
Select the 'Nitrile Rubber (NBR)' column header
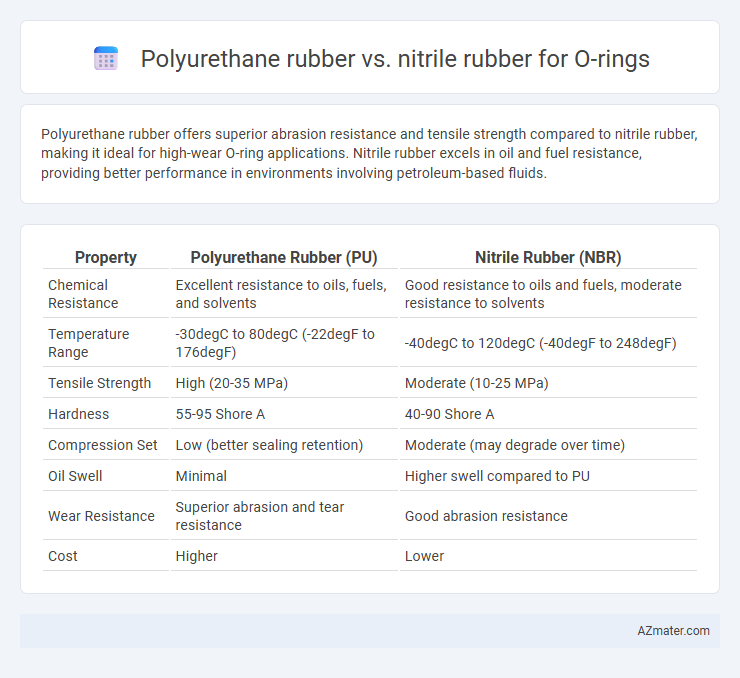tap(548, 257)
